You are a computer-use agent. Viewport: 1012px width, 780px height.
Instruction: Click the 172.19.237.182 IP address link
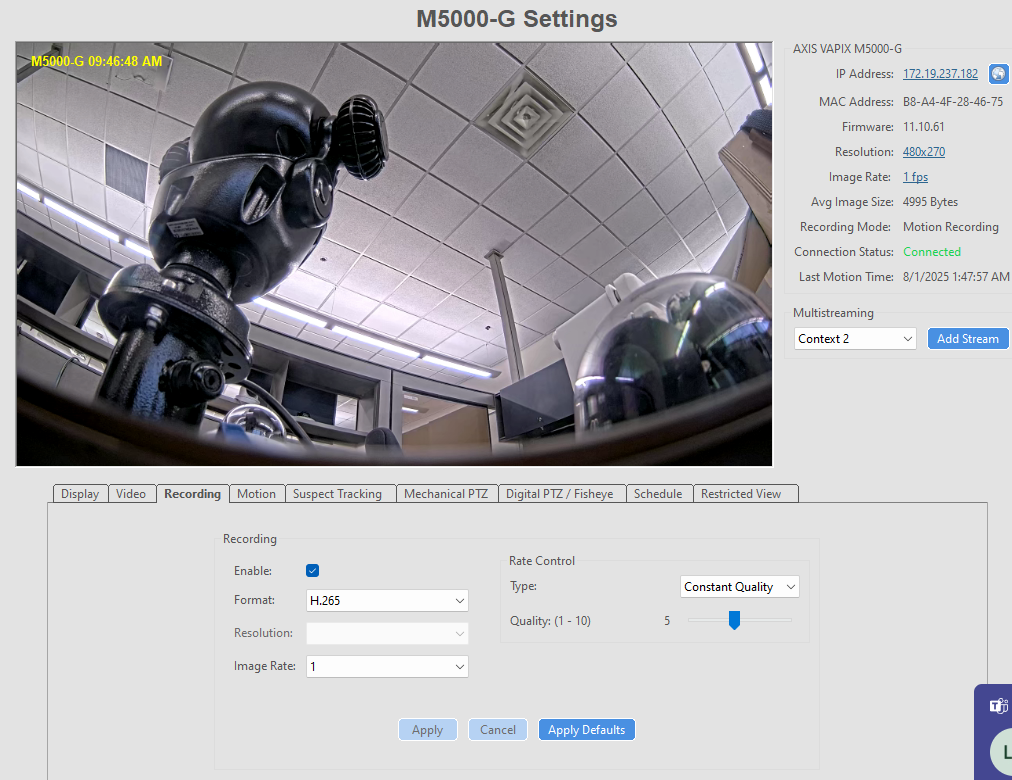(940, 74)
